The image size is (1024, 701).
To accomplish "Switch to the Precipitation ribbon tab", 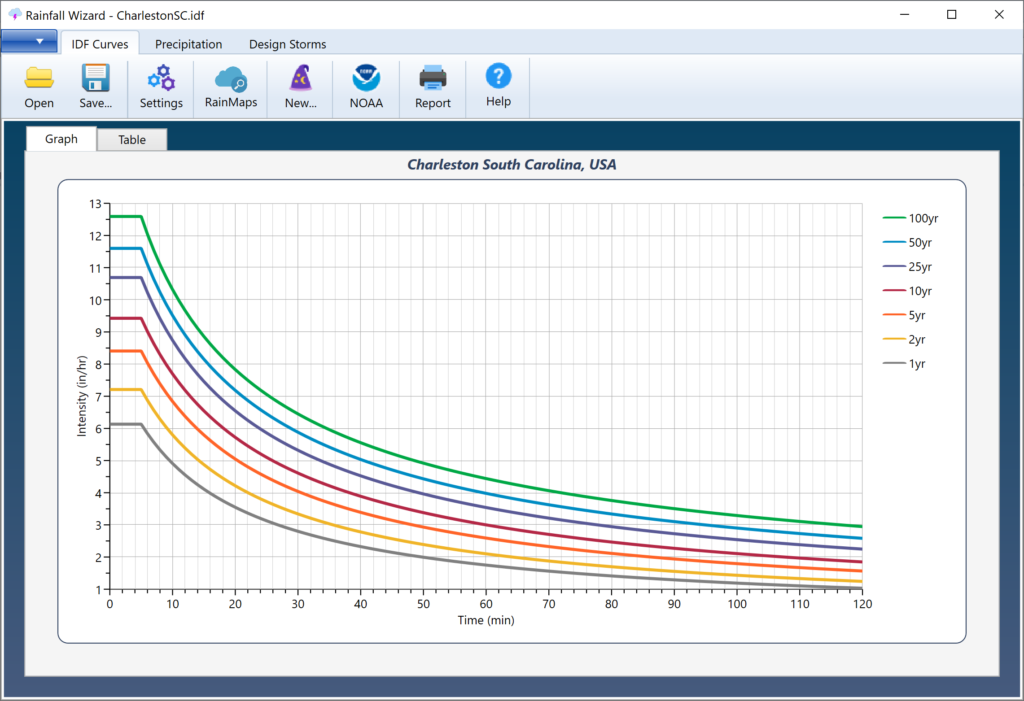I will pos(188,44).
